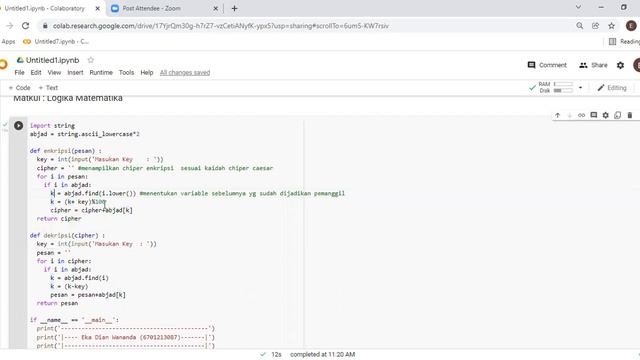Open browser zoom magnifier icon
640x360 pixels.
tap(580, 26)
